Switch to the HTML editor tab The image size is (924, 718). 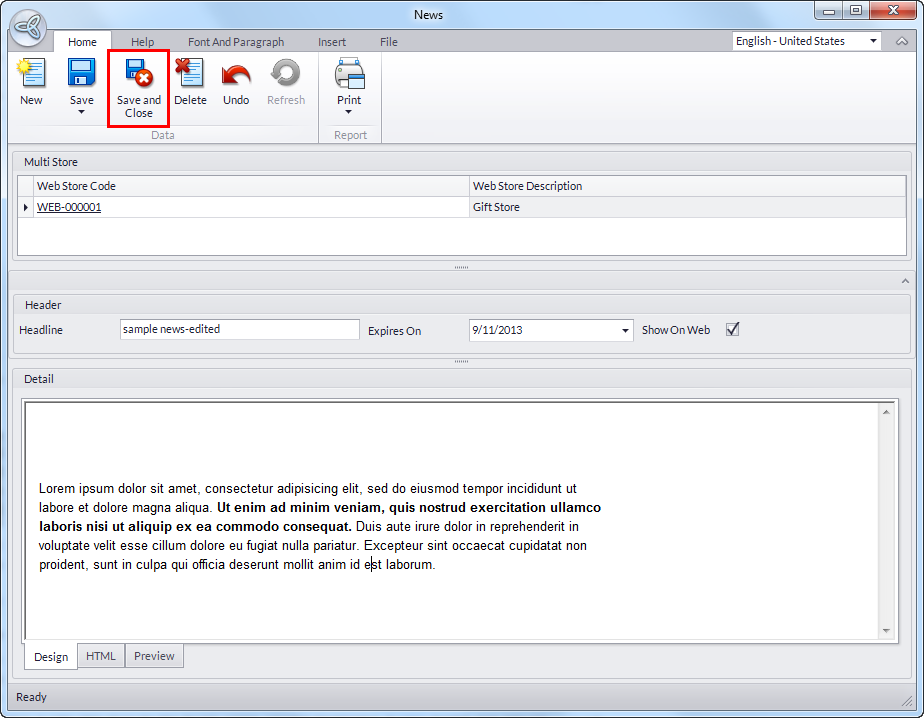[101, 656]
